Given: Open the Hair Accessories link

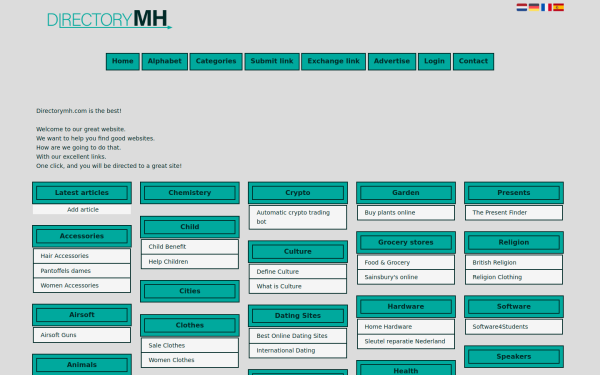Looking at the screenshot, I should tap(82, 256).
